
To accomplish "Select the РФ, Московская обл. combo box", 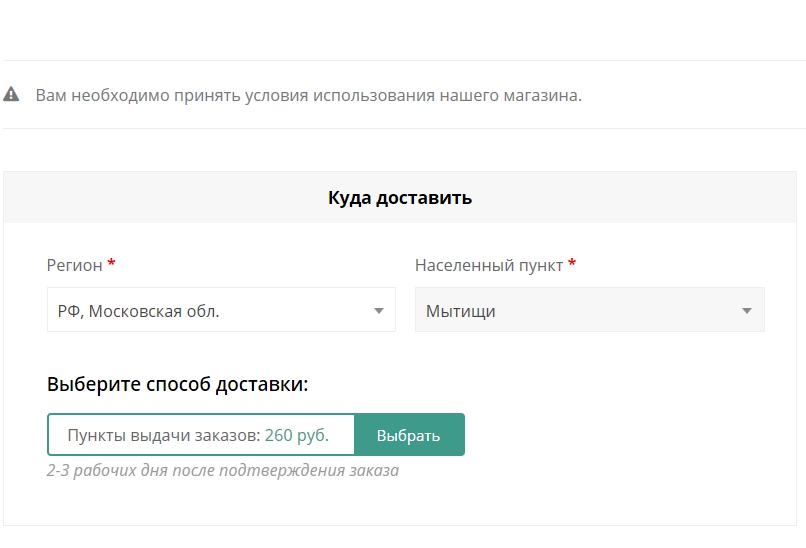I will [221, 309].
